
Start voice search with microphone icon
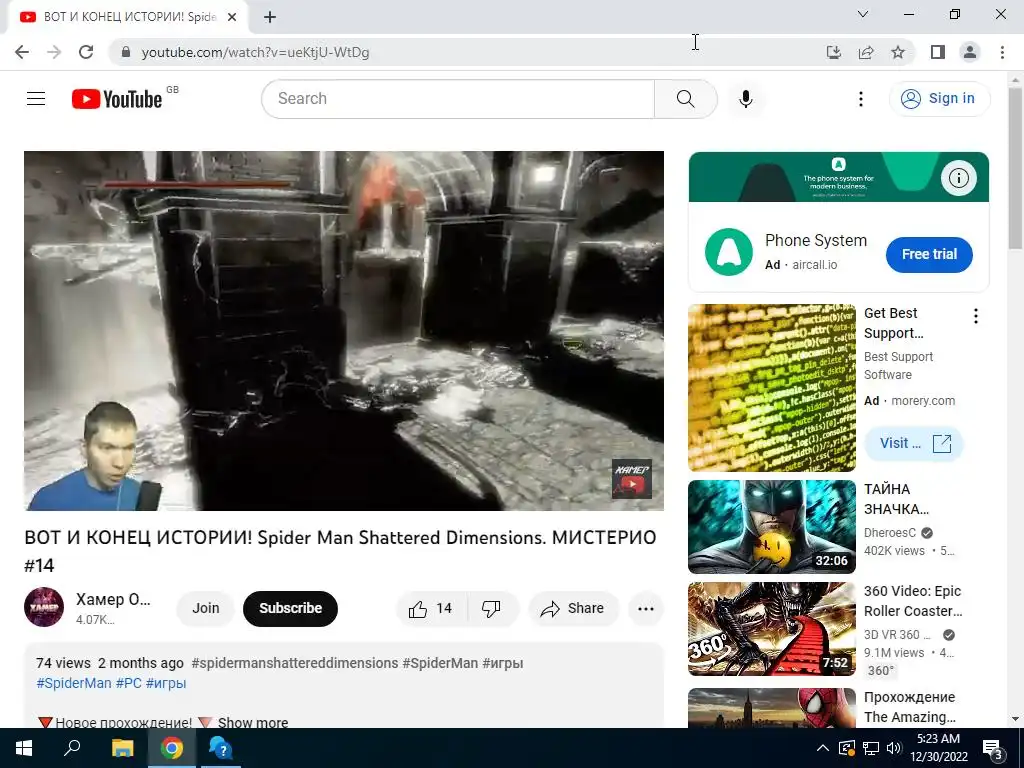pos(745,99)
